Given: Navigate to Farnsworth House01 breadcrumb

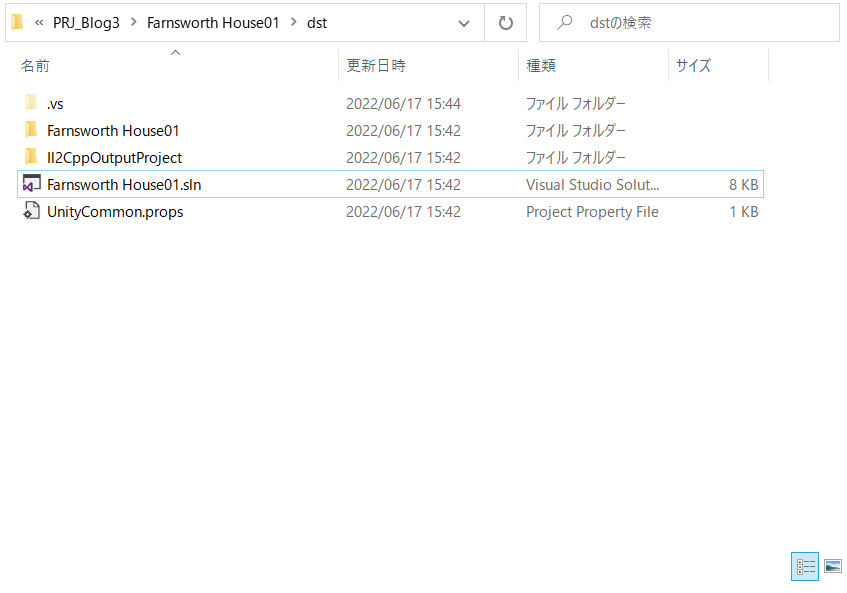Looking at the screenshot, I should (213, 23).
